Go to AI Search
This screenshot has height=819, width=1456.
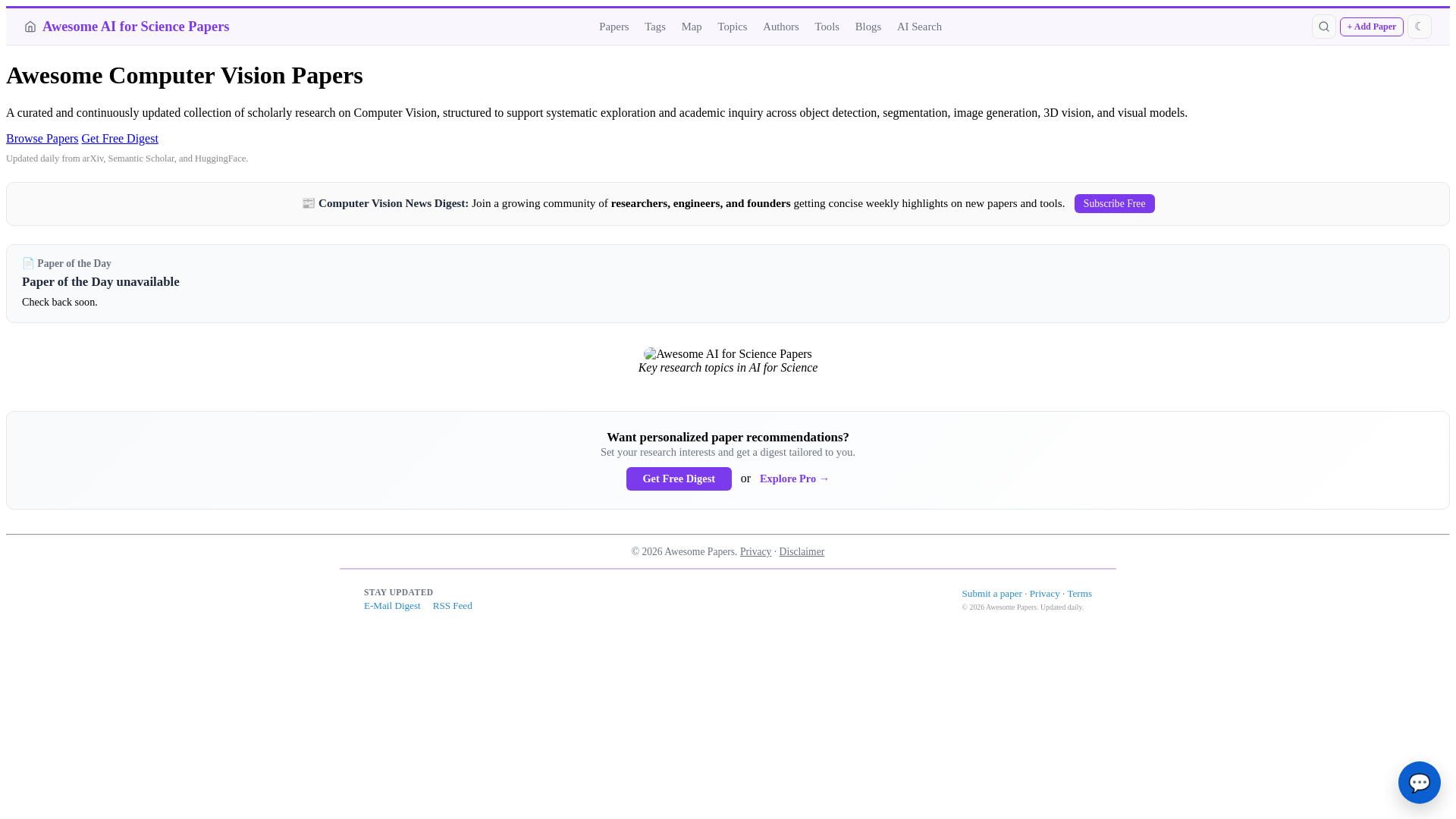pyautogui.click(x=919, y=27)
